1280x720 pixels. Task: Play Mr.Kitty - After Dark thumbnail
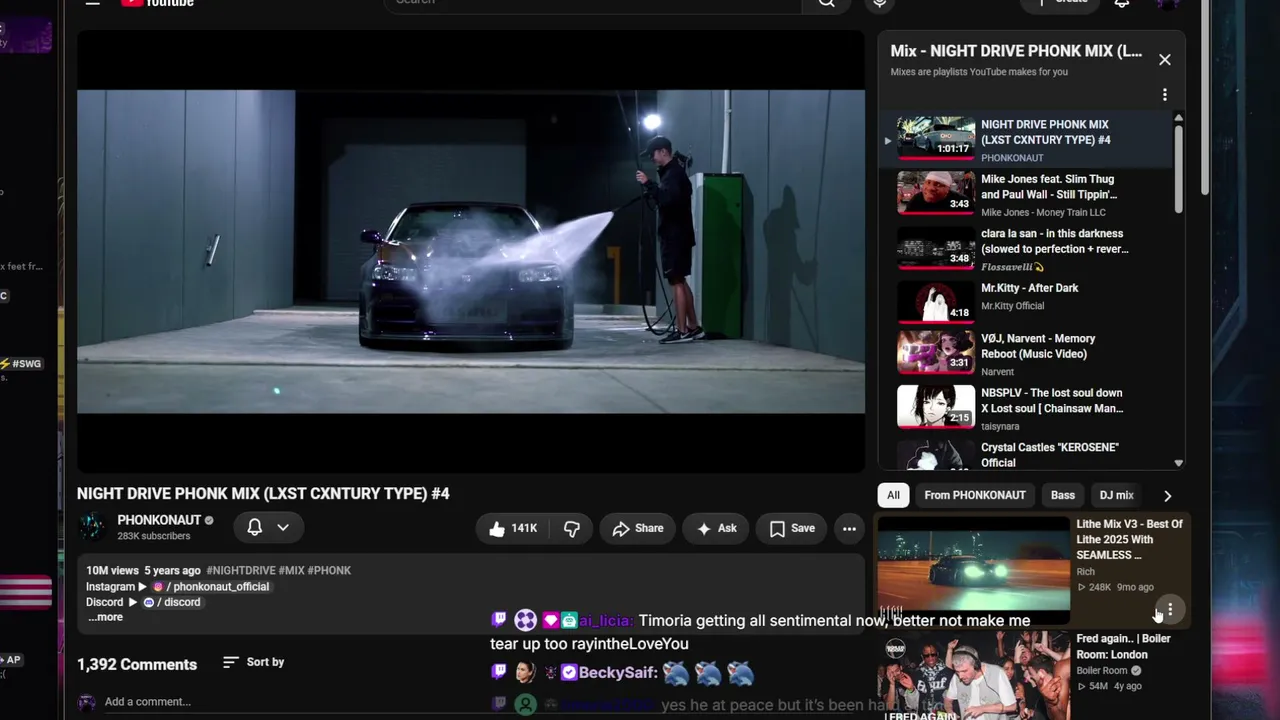pyautogui.click(x=936, y=303)
